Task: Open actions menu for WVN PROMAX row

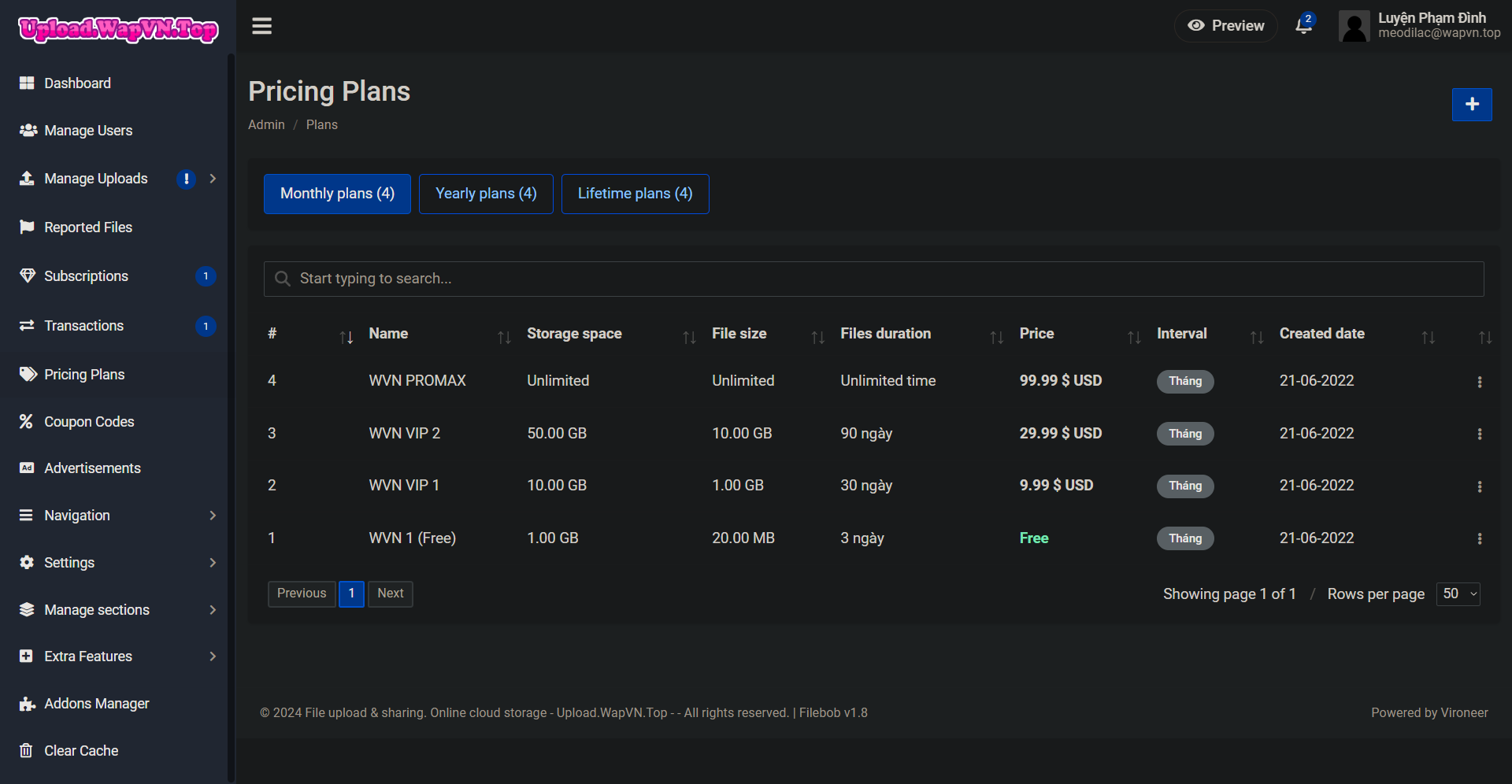Action: (1480, 382)
